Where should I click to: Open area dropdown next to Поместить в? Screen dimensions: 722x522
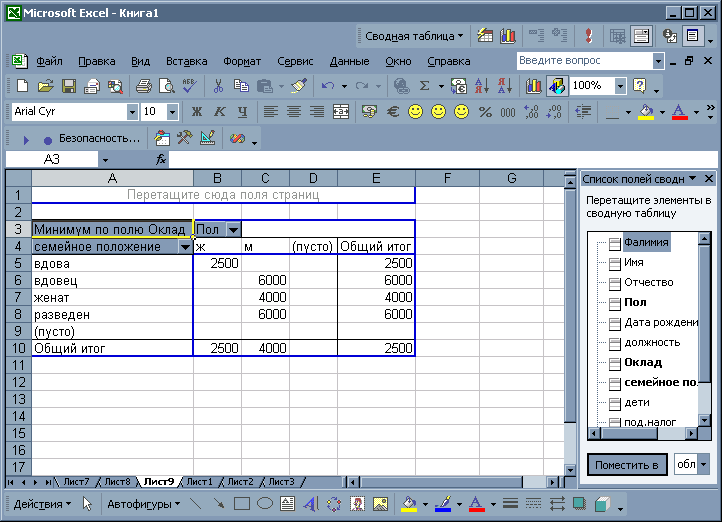pos(704,464)
